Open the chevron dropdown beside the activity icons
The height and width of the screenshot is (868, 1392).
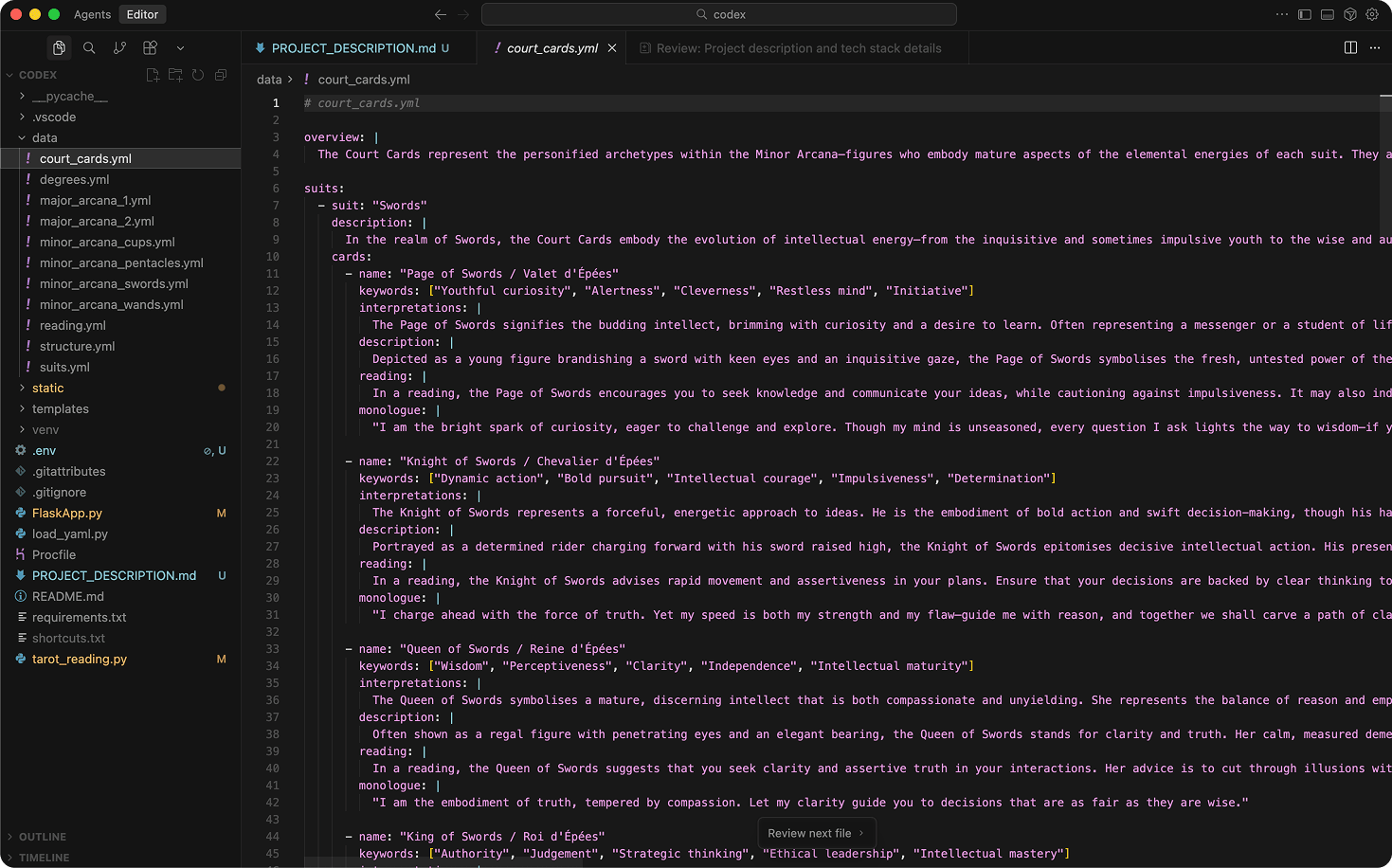[x=180, y=46]
